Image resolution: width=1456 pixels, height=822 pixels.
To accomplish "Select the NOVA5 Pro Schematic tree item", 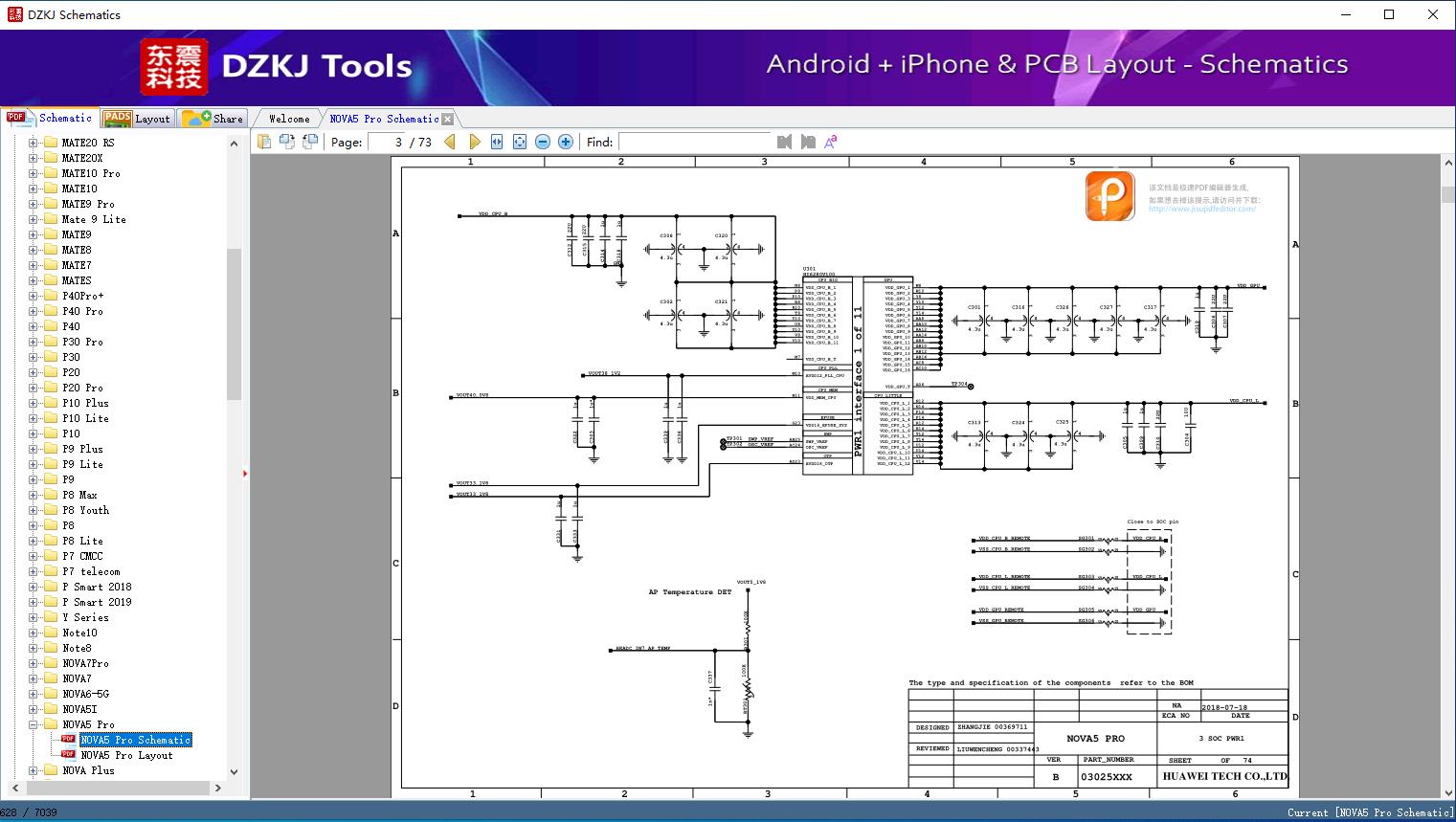I will [x=136, y=740].
